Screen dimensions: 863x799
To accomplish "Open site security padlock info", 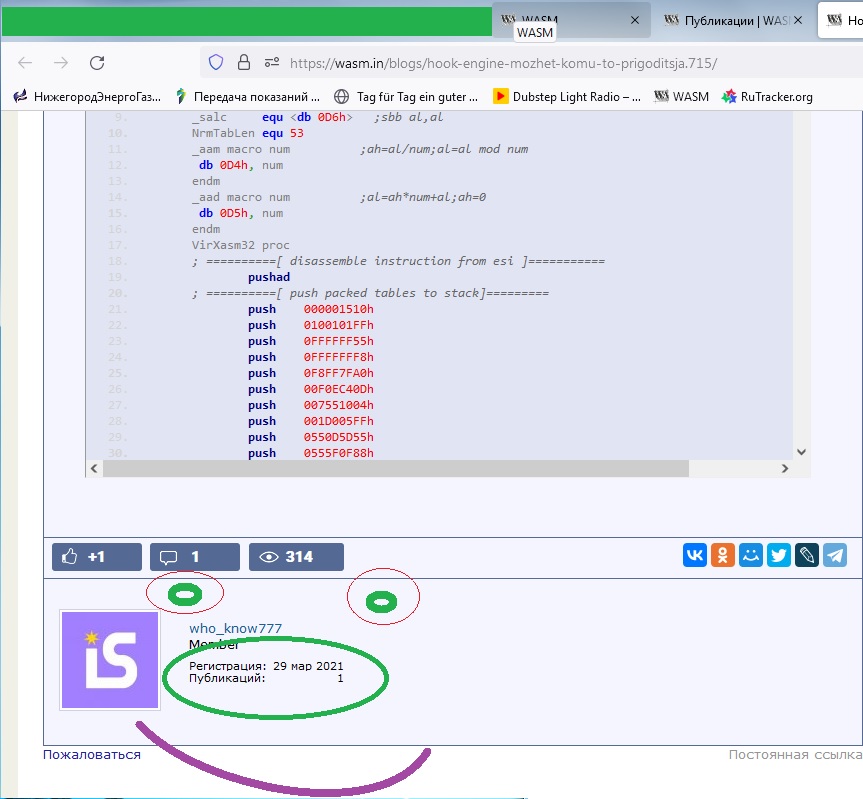I will [x=243, y=63].
